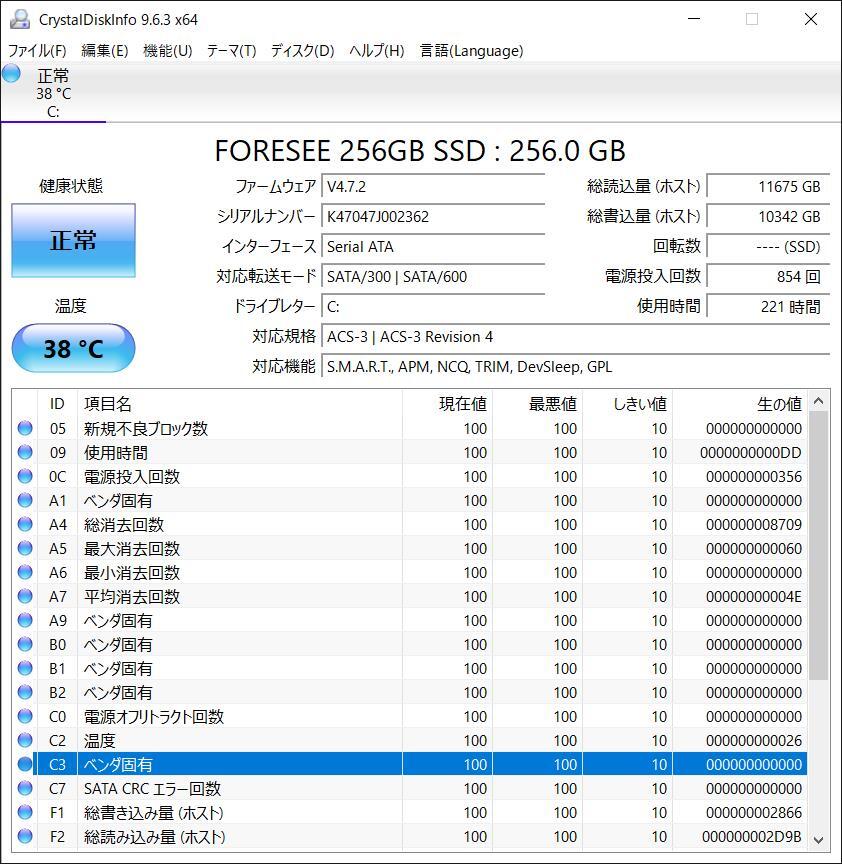Click the 正常 health status button
This screenshot has width=842, height=864.
73,241
